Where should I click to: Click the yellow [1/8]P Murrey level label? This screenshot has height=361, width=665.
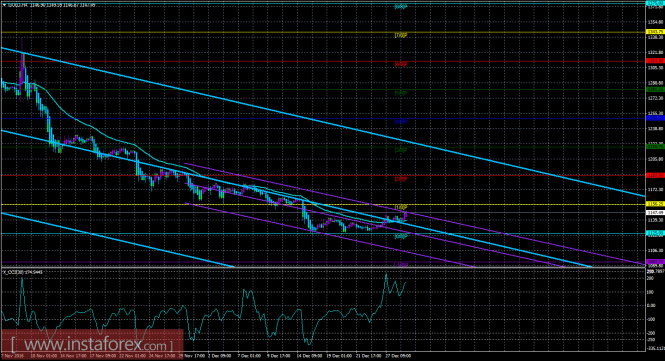pos(401,207)
